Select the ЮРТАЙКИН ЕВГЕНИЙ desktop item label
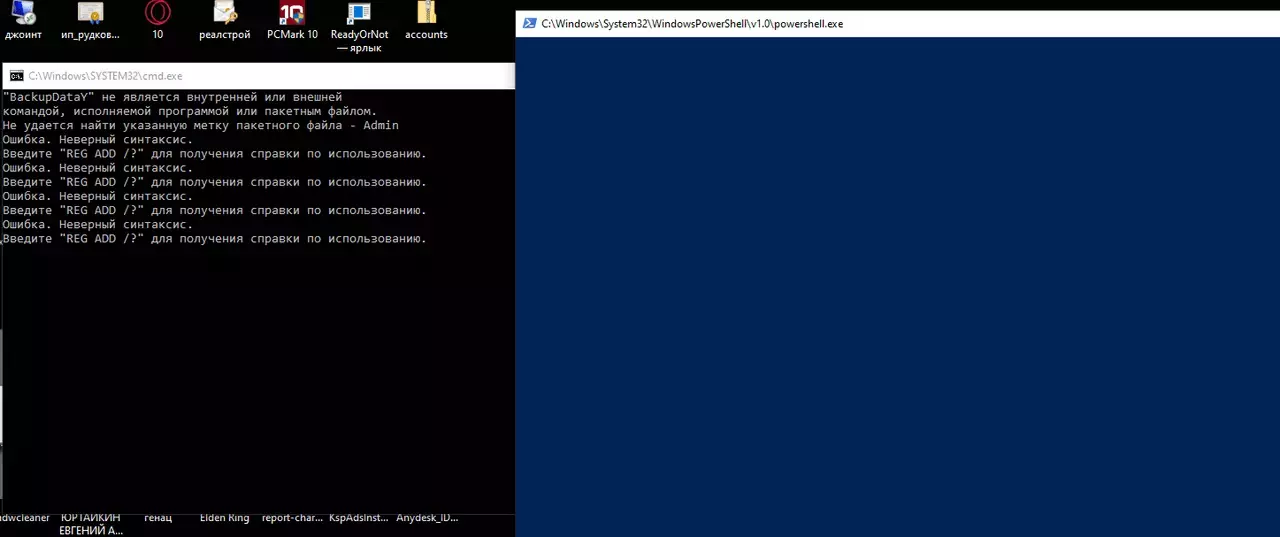 pyautogui.click(x=90, y=523)
